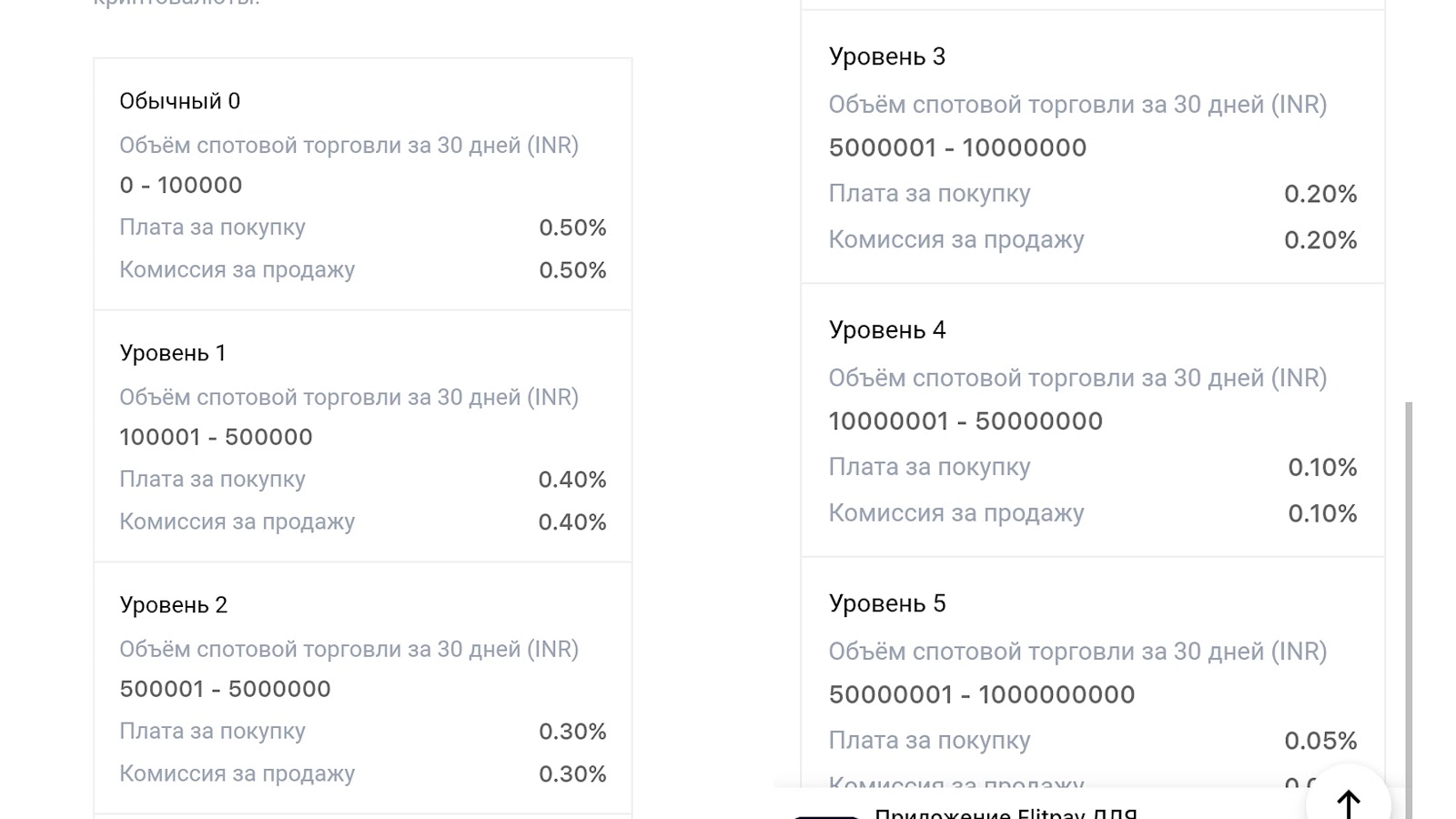This screenshot has height=819, width=1456.
Task: Click the 0 - 100000 volume range
Action: pos(181,185)
